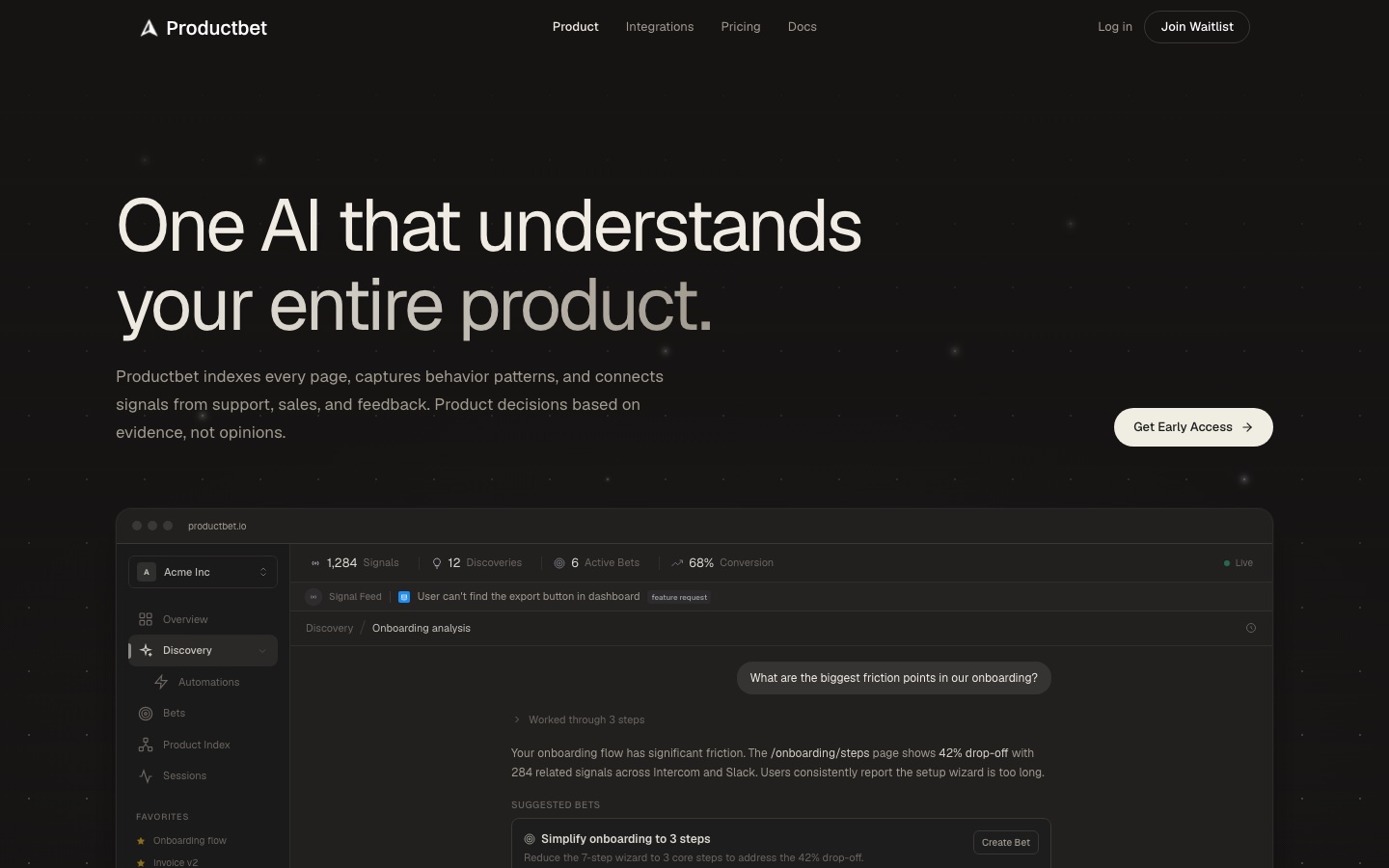Image resolution: width=1389 pixels, height=868 pixels.
Task: Open the Onboarding flow favorite
Action: click(x=190, y=841)
